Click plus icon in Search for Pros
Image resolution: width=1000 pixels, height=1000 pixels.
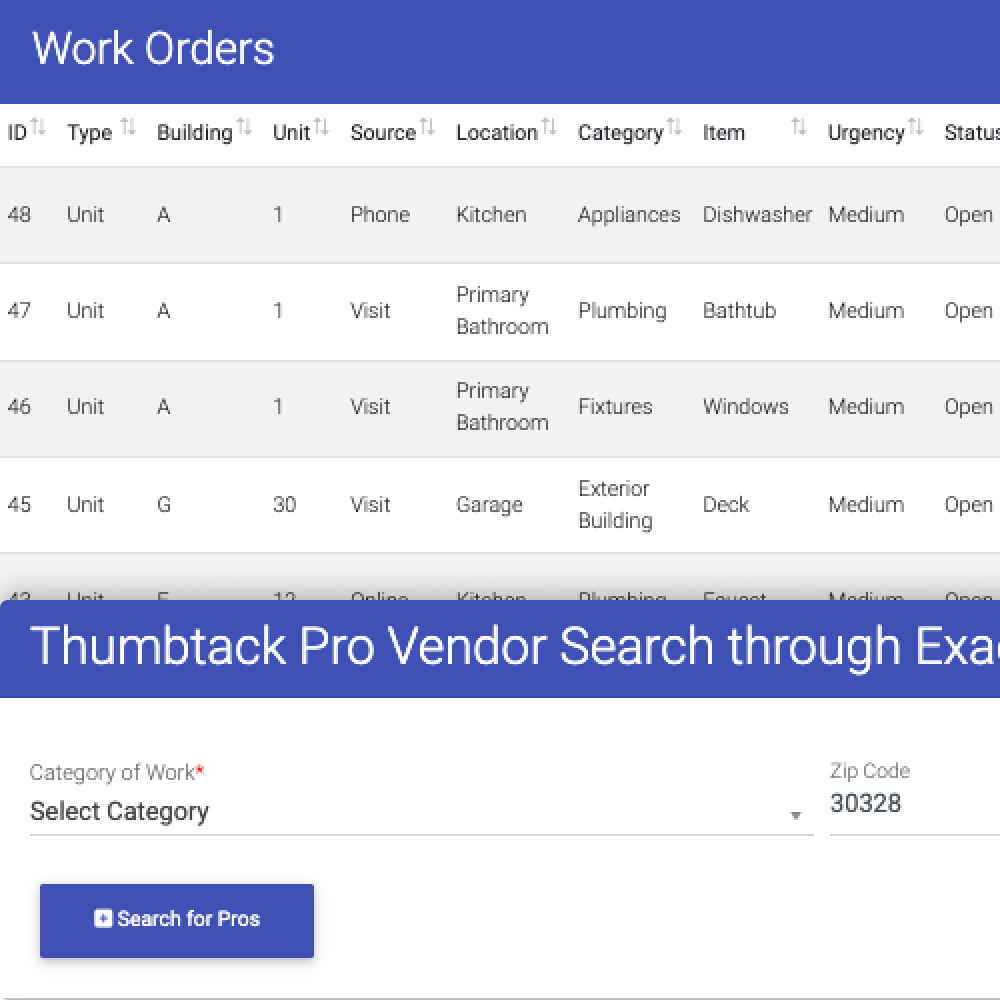click(x=103, y=918)
